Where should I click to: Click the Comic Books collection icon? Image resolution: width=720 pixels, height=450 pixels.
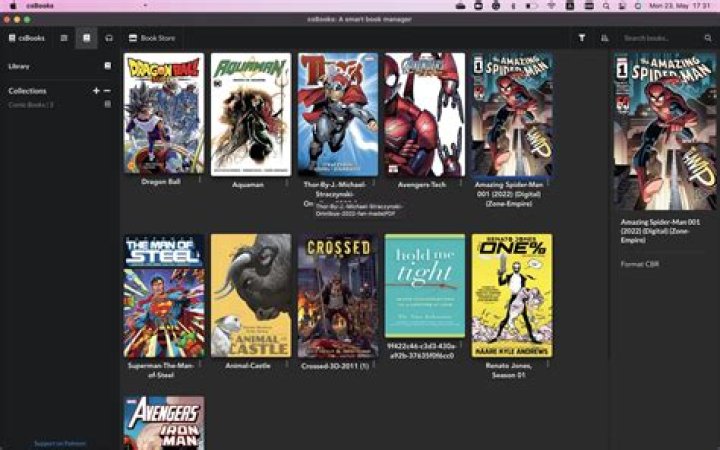click(x=107, y=104)
